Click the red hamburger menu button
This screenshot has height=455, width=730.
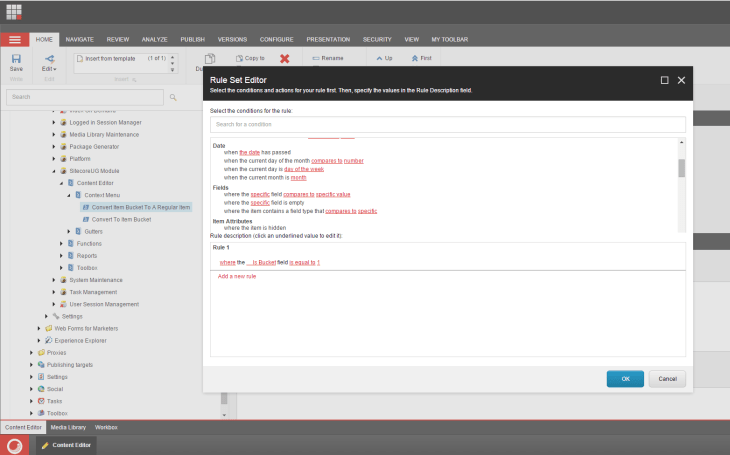click(14, 39)
